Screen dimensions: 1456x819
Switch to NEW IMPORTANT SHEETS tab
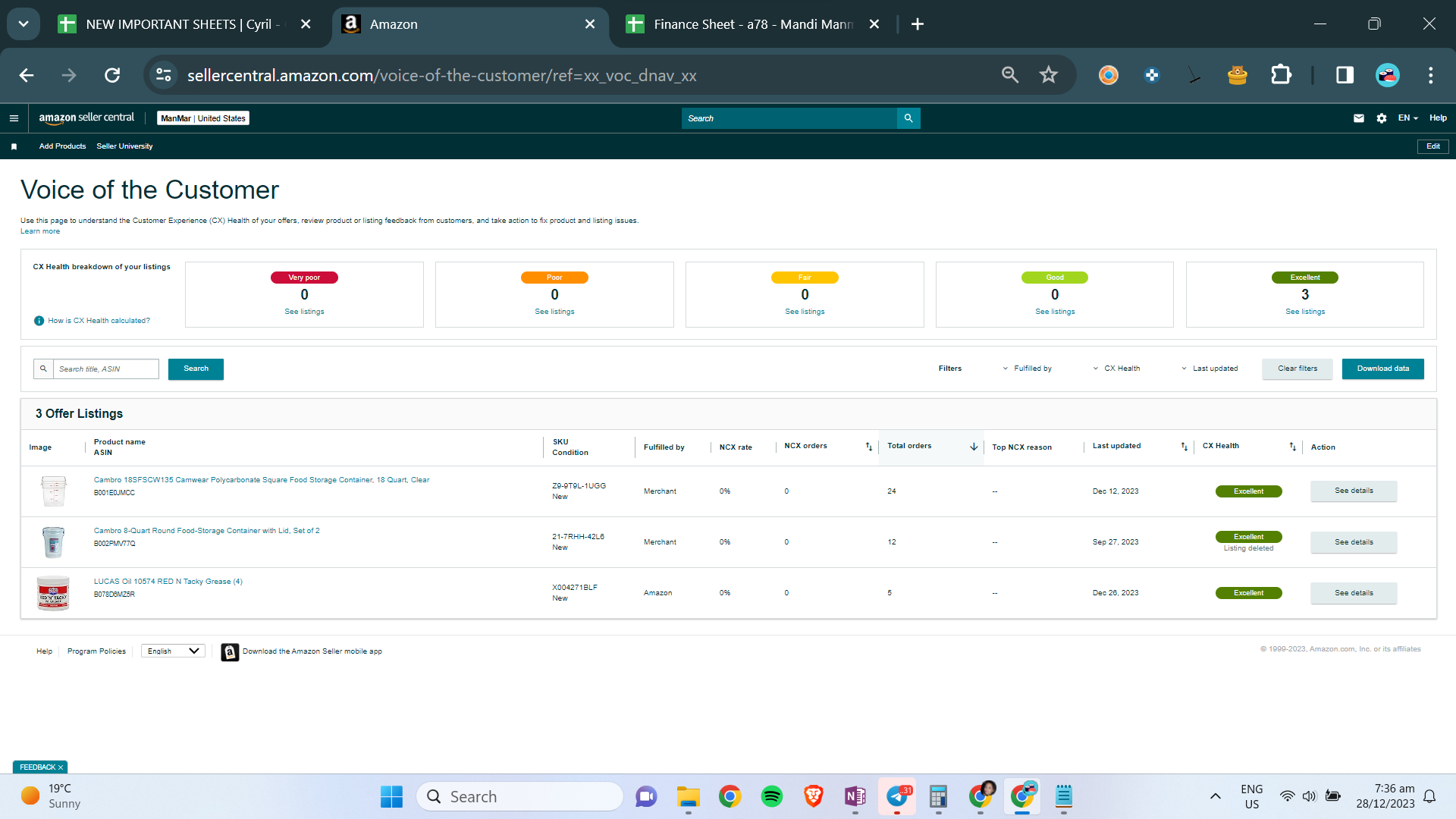click(x=185, y=24)
